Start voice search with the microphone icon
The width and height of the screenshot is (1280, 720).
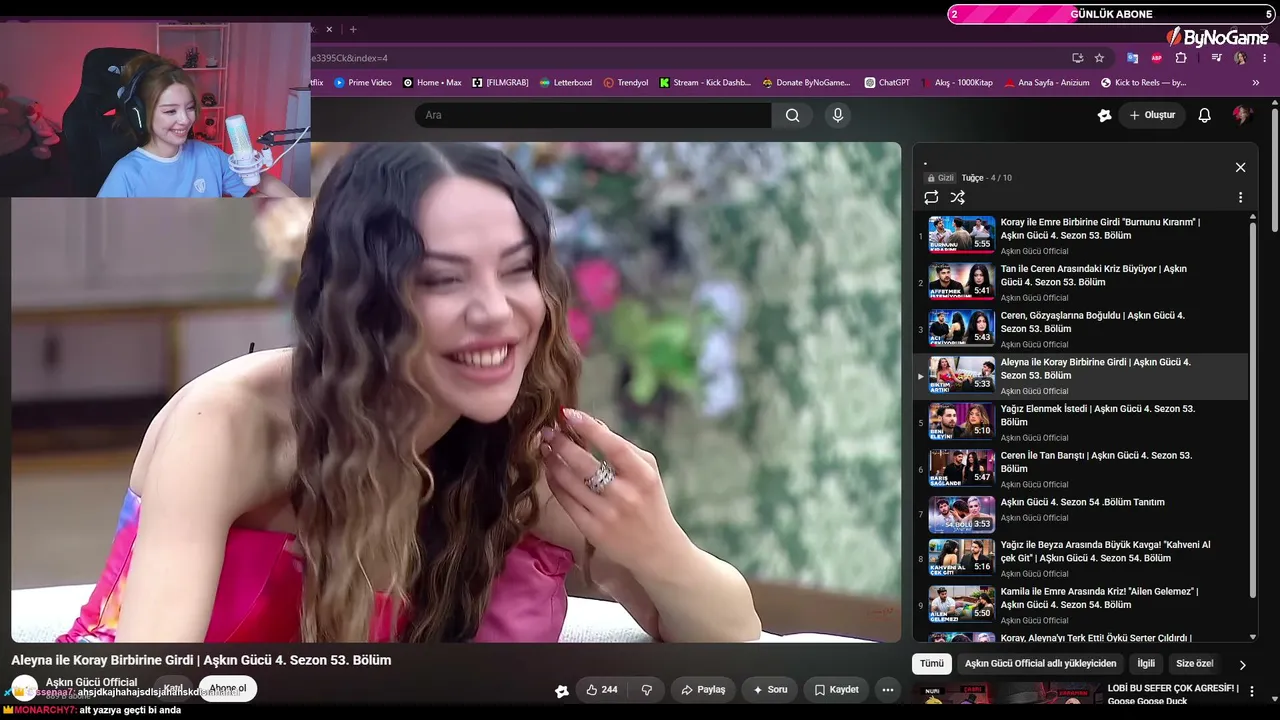point(838,115)
